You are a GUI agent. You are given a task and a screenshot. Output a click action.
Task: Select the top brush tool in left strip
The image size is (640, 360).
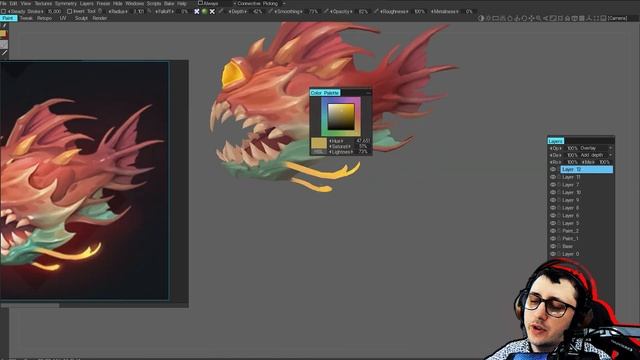point(4,25)
